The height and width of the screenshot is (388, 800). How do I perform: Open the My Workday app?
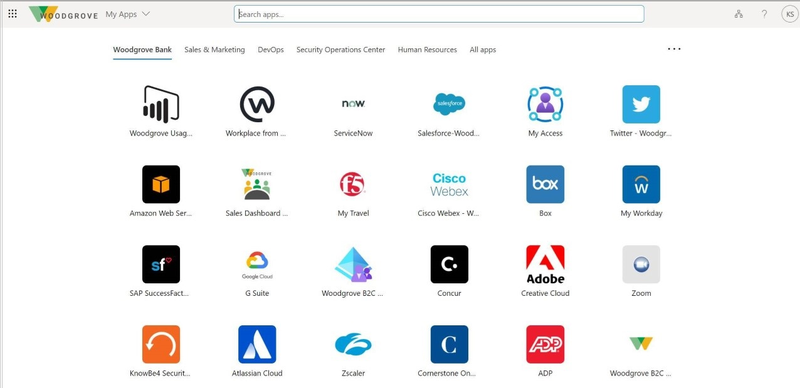(641, 184)
